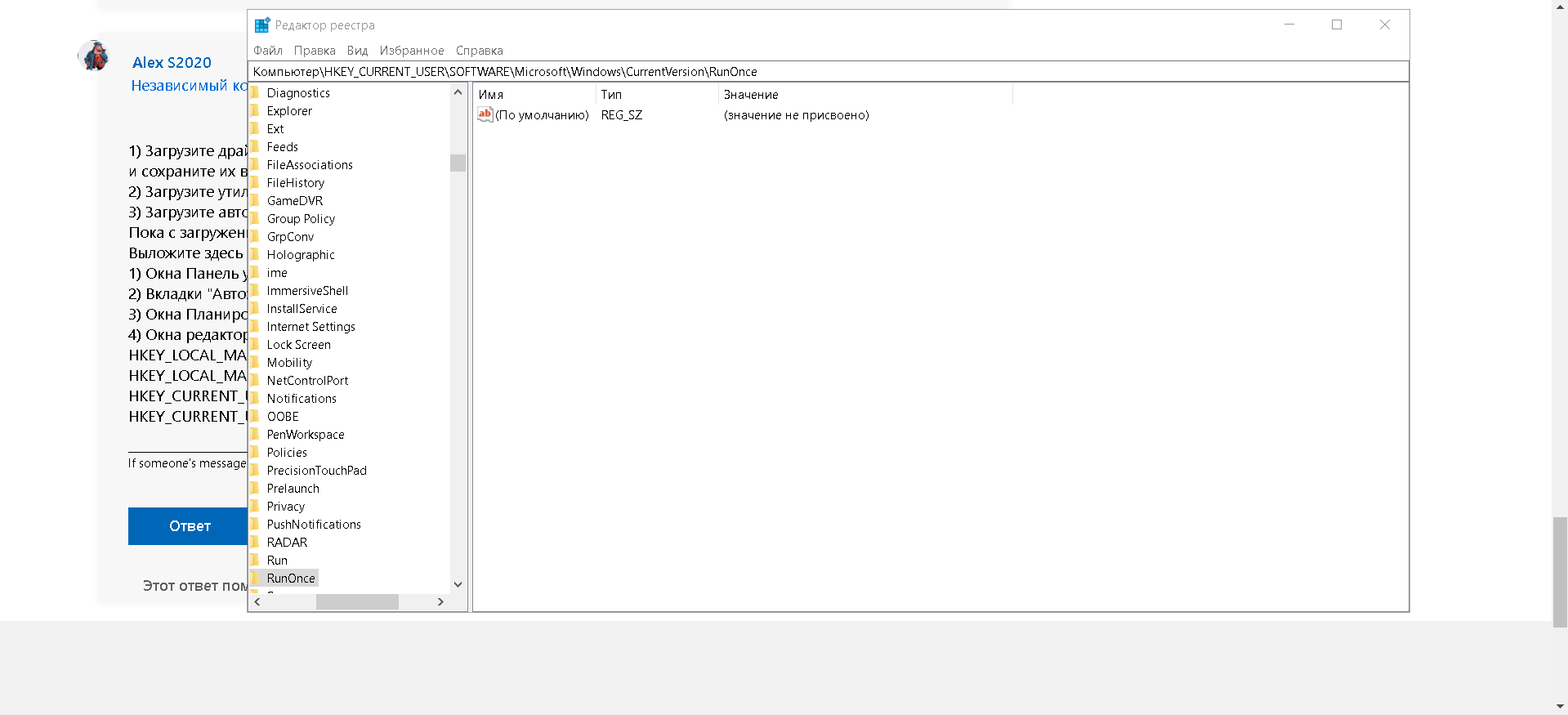Open the Правка menu
The height and width of the screenshot is (715, 1568).
[315, 51]
